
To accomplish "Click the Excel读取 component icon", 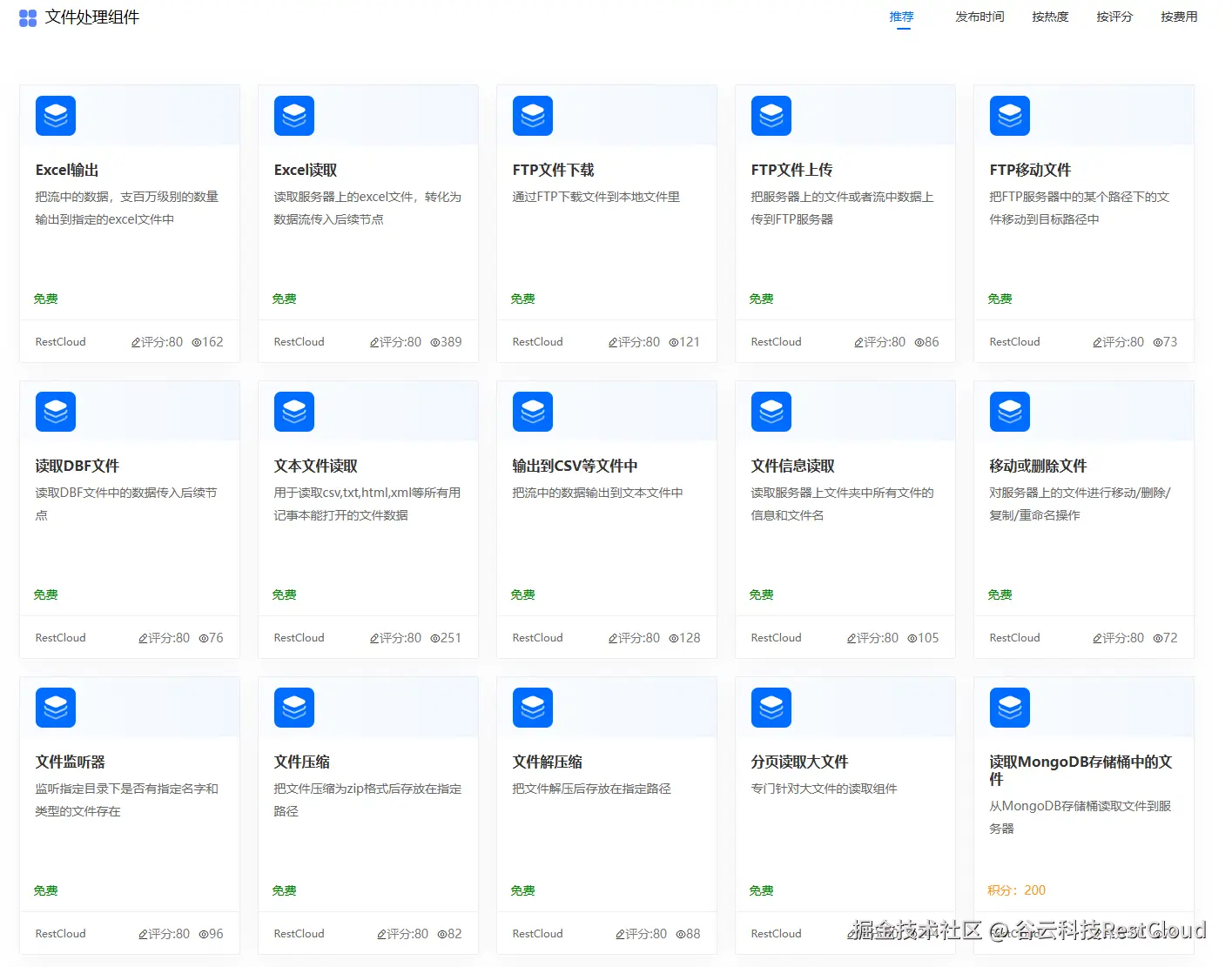I will (293, 115).
